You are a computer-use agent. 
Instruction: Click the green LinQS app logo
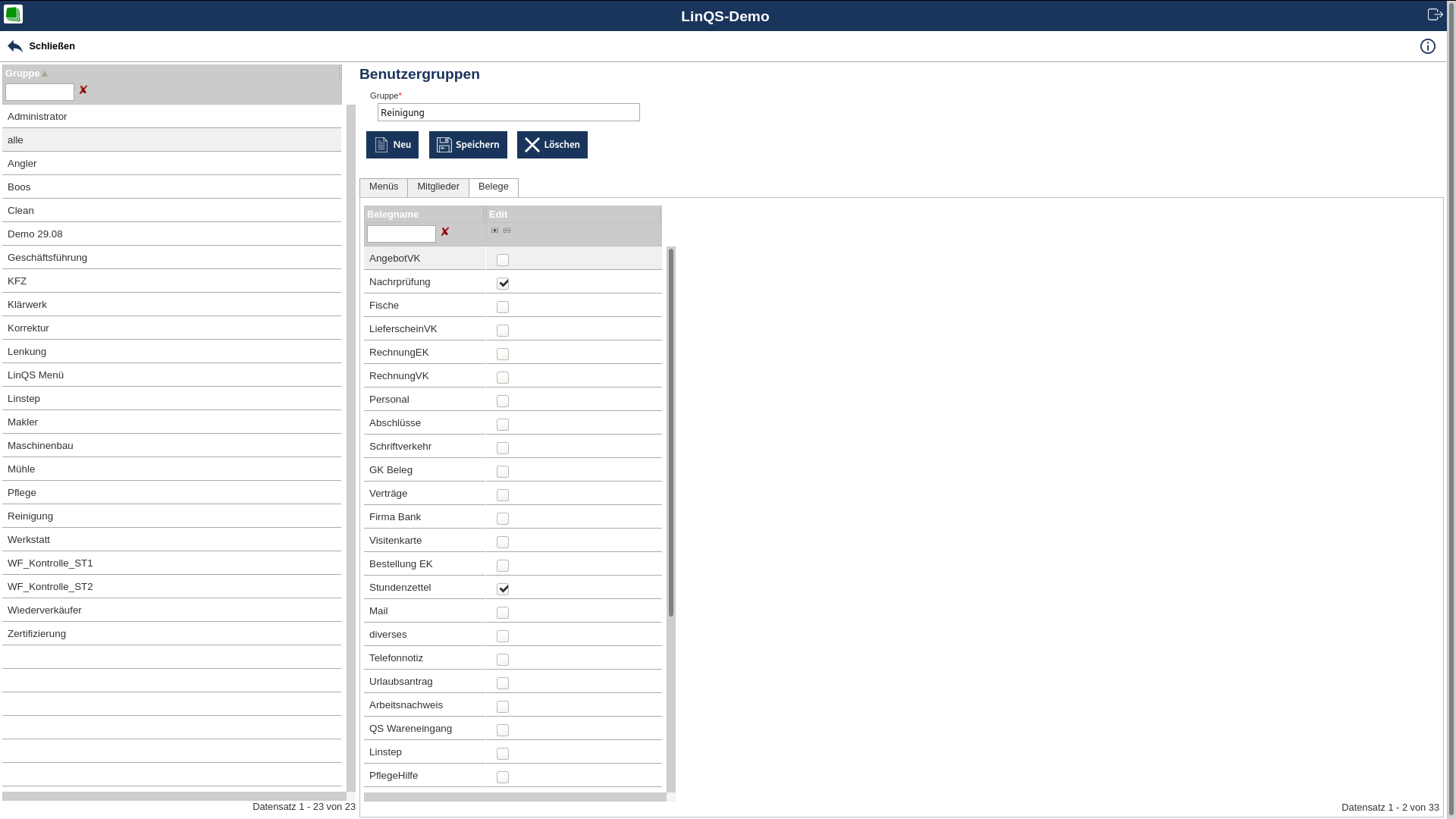click(13, 14)
